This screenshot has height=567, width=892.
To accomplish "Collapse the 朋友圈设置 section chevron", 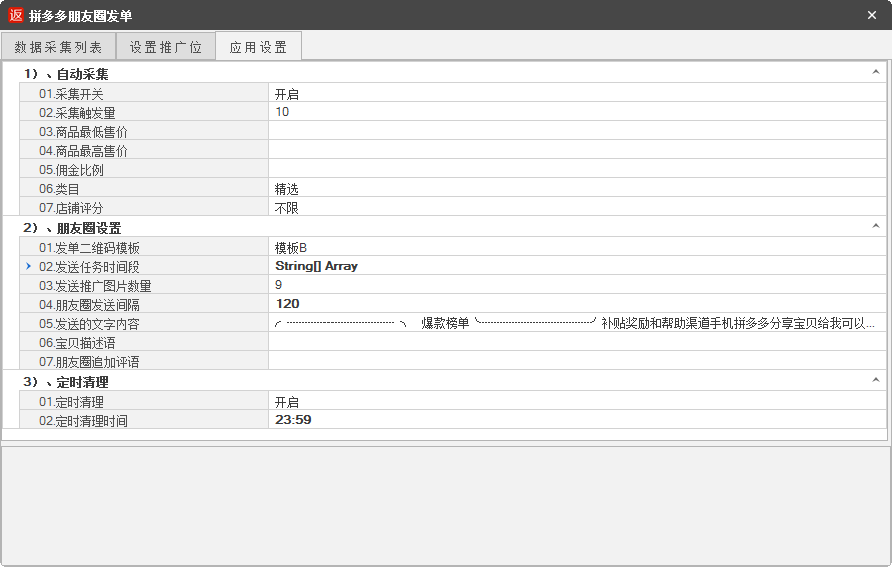I will tap(876, 226).
